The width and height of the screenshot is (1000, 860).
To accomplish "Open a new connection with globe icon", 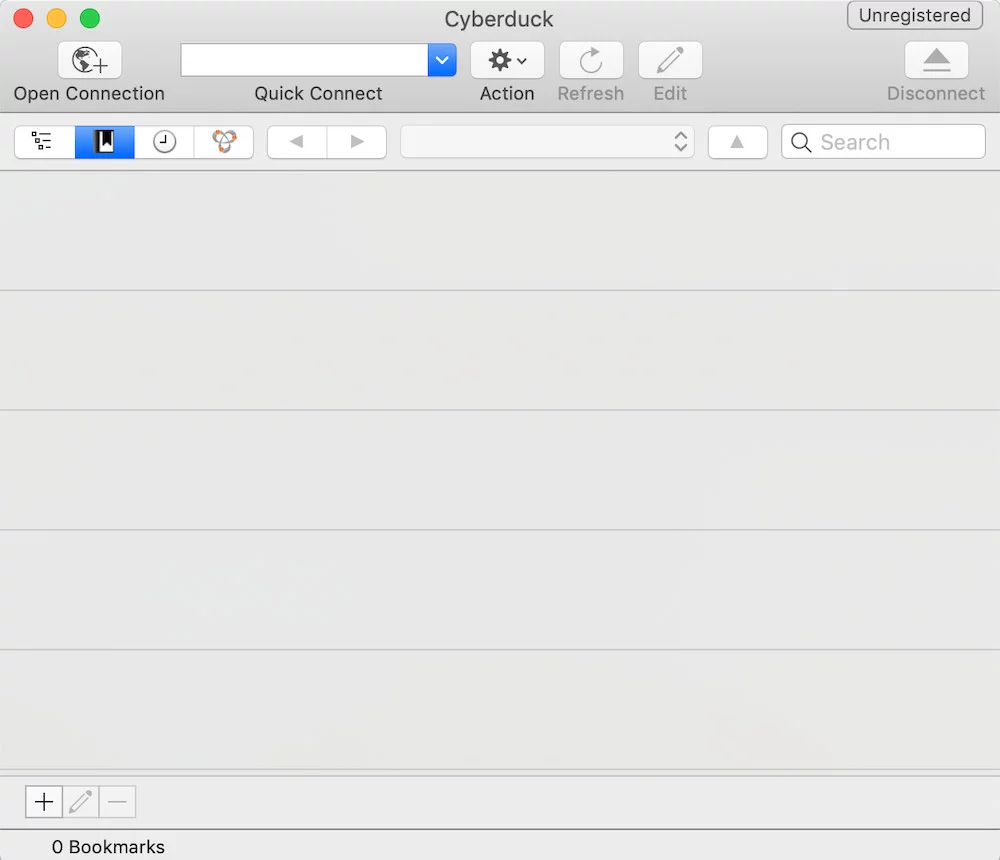I will click(x=89, y=60).
